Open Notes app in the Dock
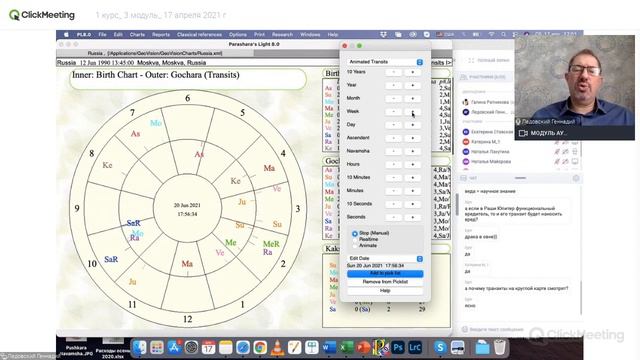The image size is (640, 360). tap(225, 348)
